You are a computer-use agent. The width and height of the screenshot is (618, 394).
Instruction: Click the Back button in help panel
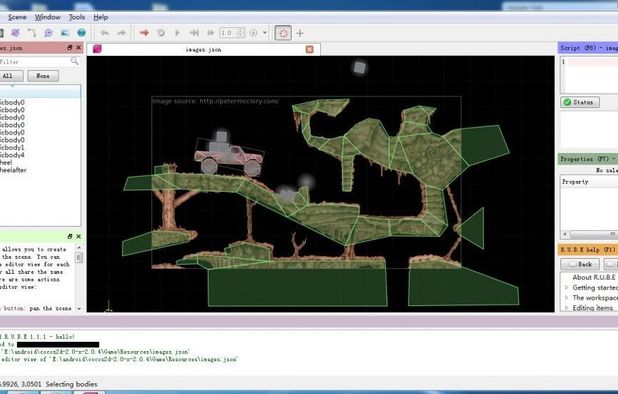580,264
